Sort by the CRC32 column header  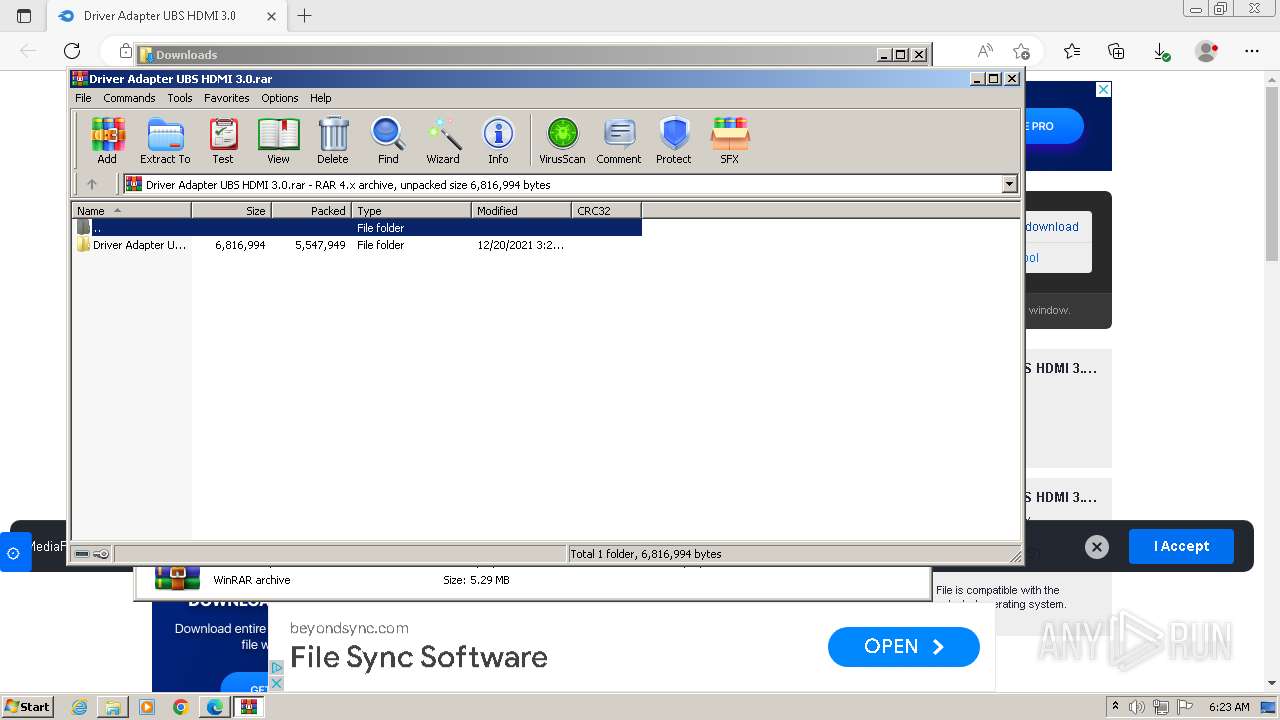(606, 210)
